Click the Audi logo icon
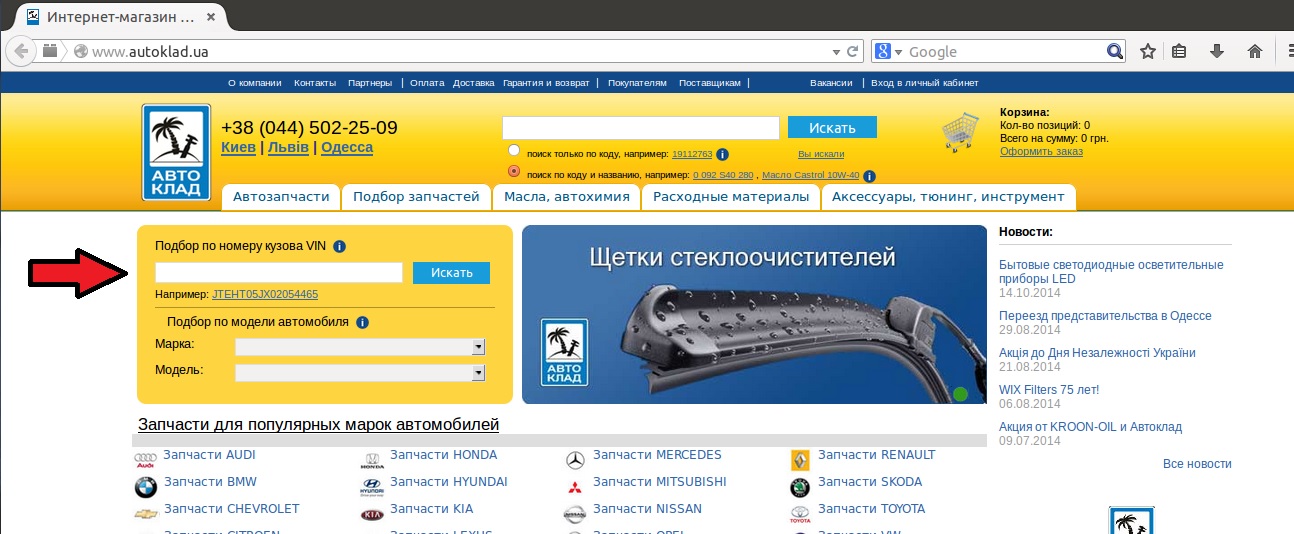 [x=146, y=460]
